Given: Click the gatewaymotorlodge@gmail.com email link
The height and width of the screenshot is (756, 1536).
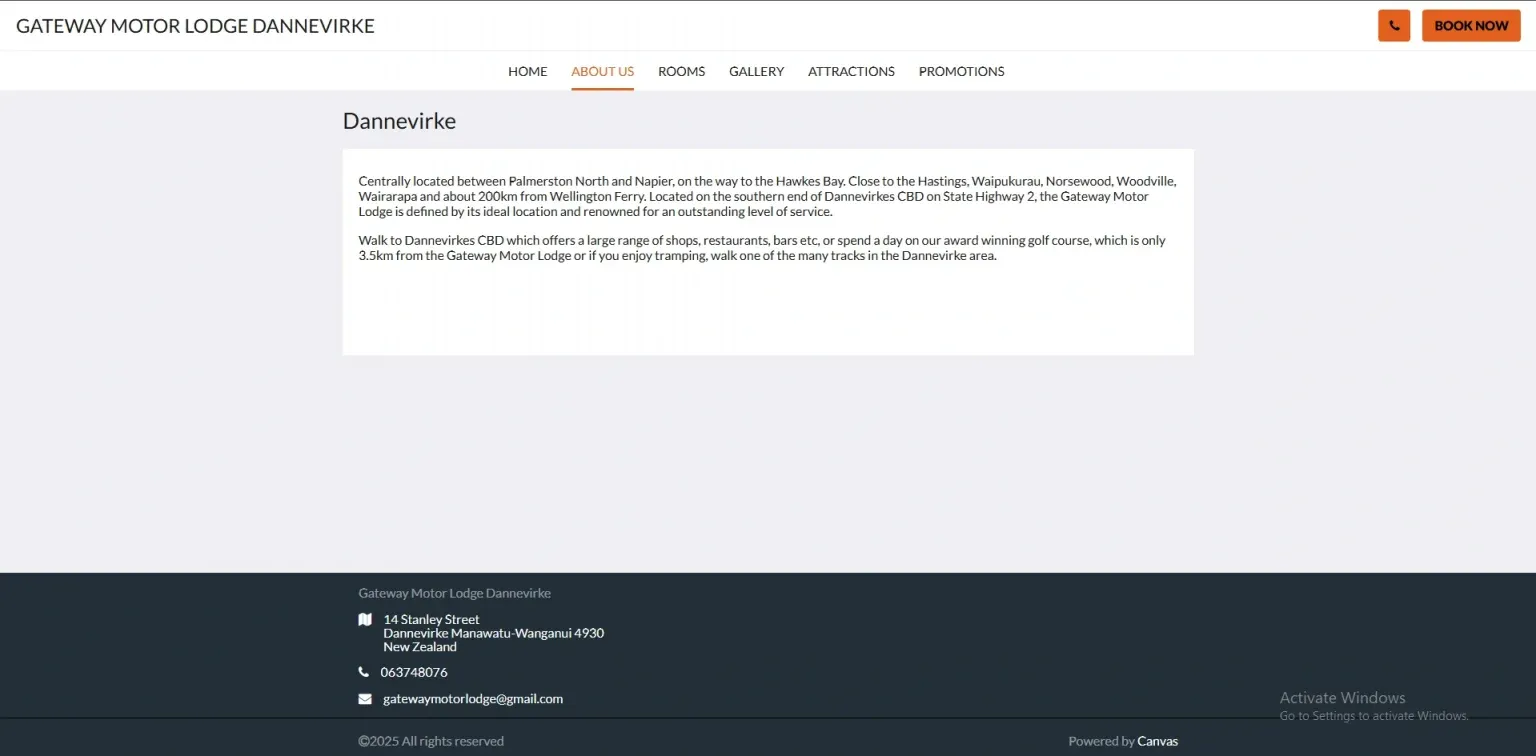Looking at the screenshot, I should (x=473, y=699).
